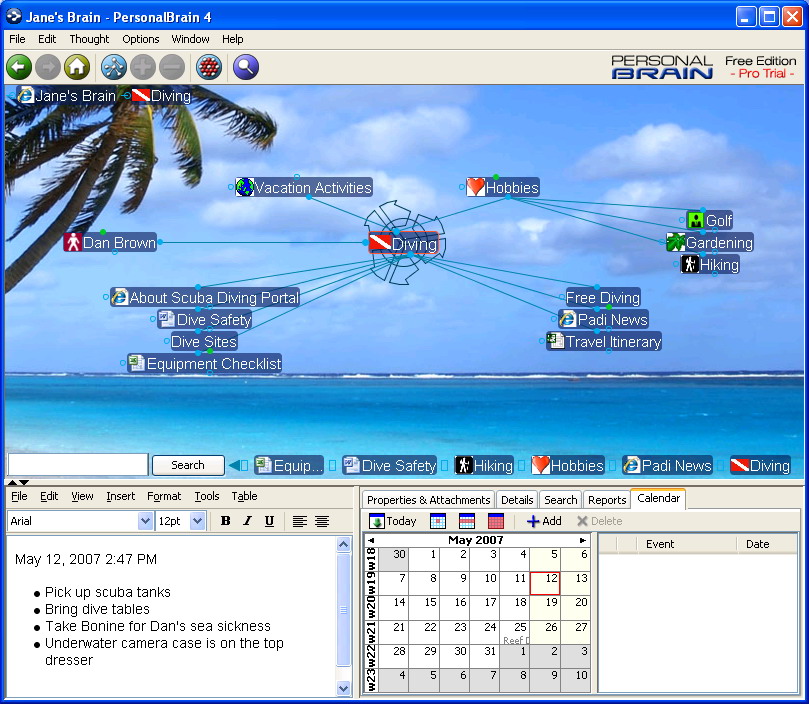
Task: Click the blue network view toolbar icon
Action: (x=114, y=67)
